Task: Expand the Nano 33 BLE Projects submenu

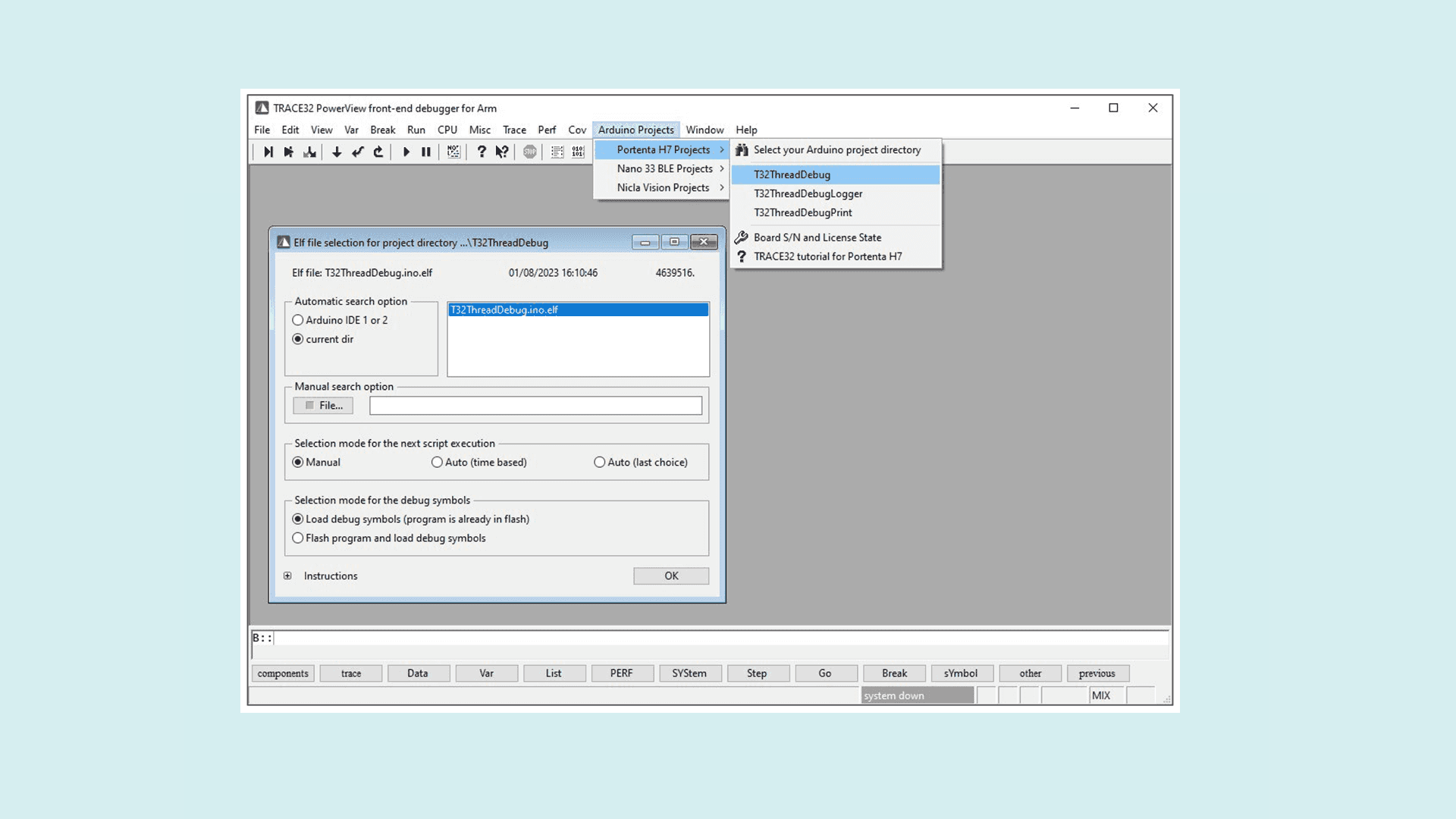Action: click(x=664, y=168)
